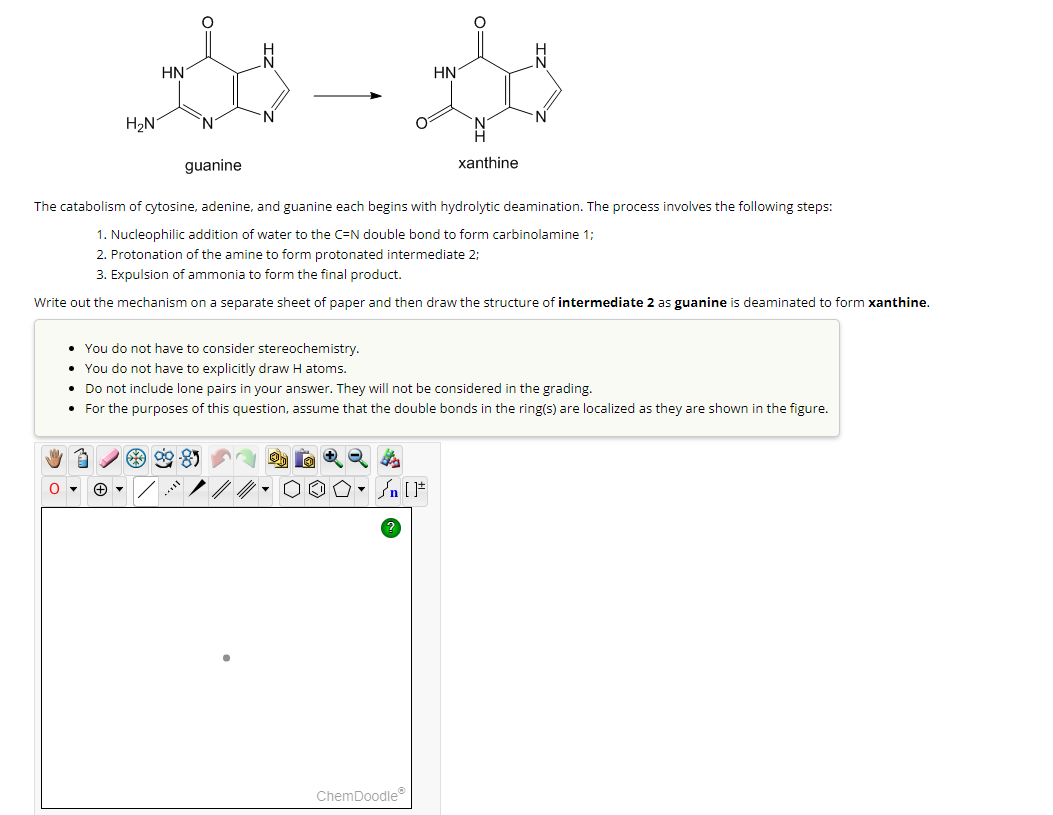Image resolution: width=1053 pixels, height=815 pixels.
Task: Select the lasso selection tool
Action: [80, 458]
